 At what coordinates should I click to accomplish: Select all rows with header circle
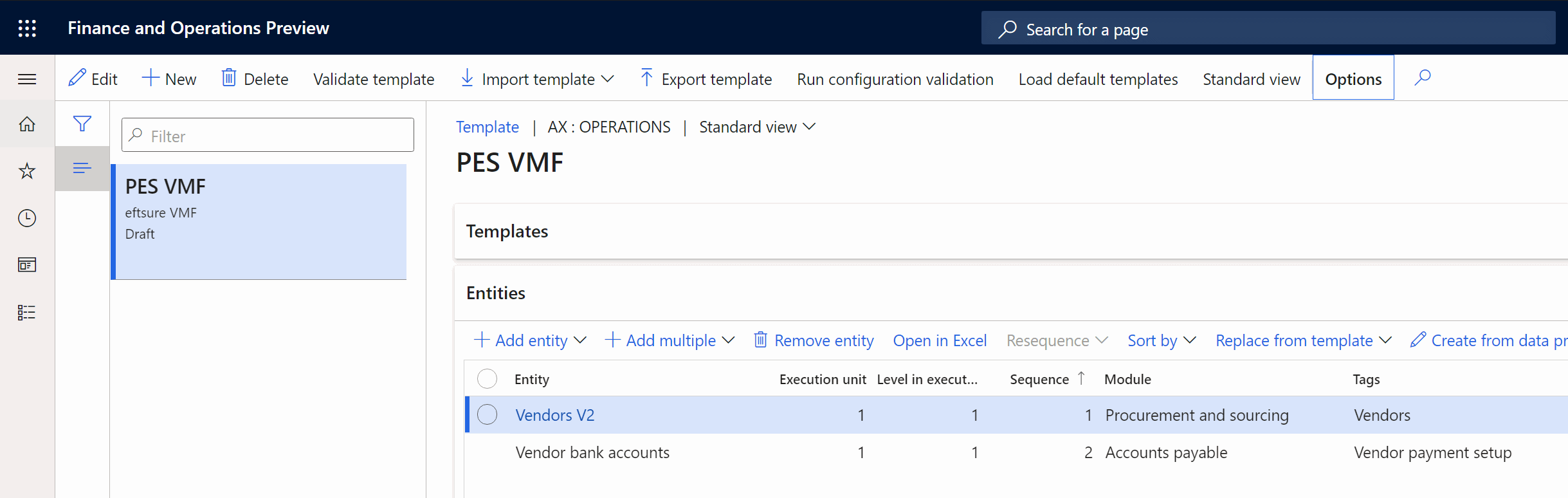(488, 379)
